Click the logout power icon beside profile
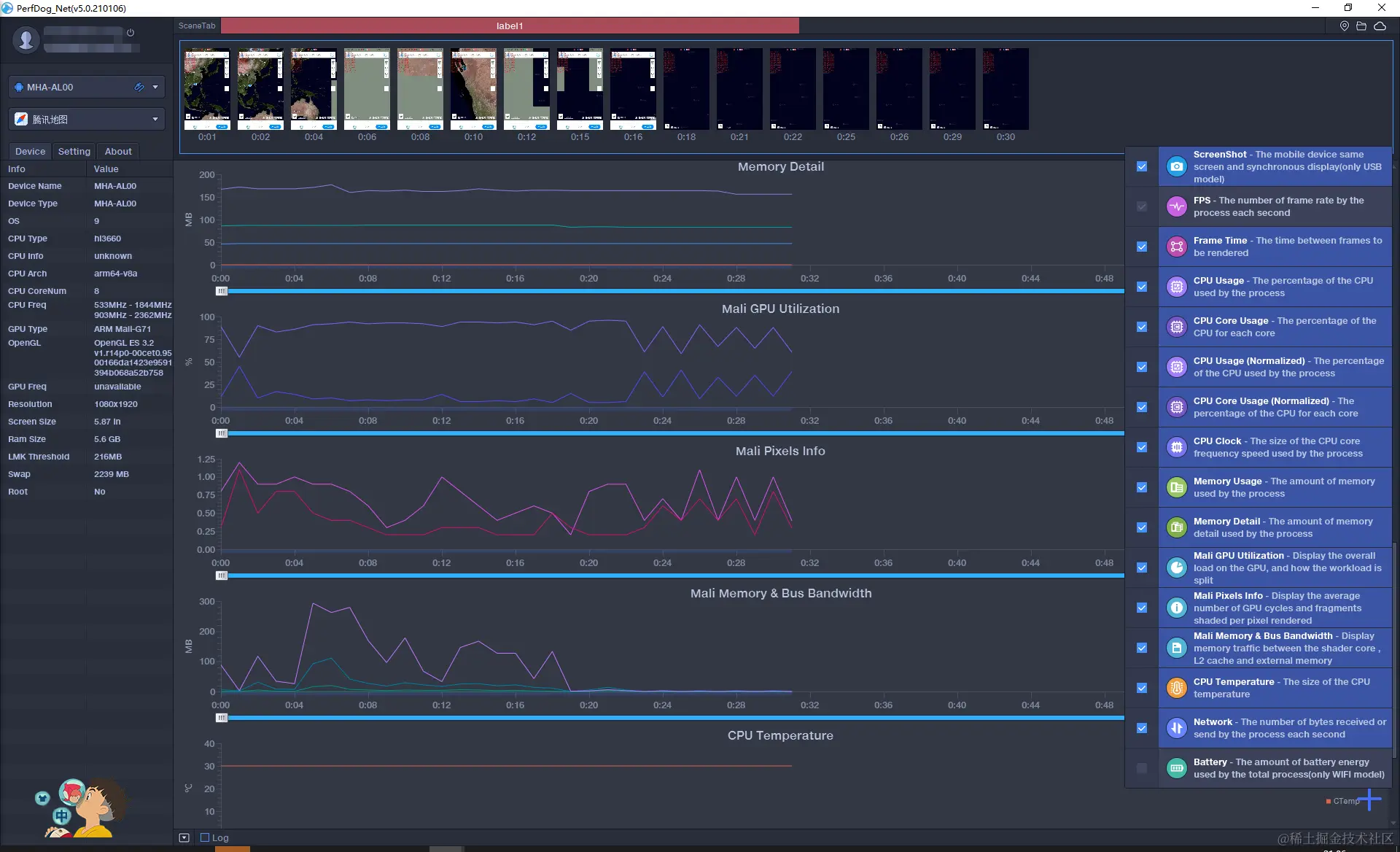 131,33
